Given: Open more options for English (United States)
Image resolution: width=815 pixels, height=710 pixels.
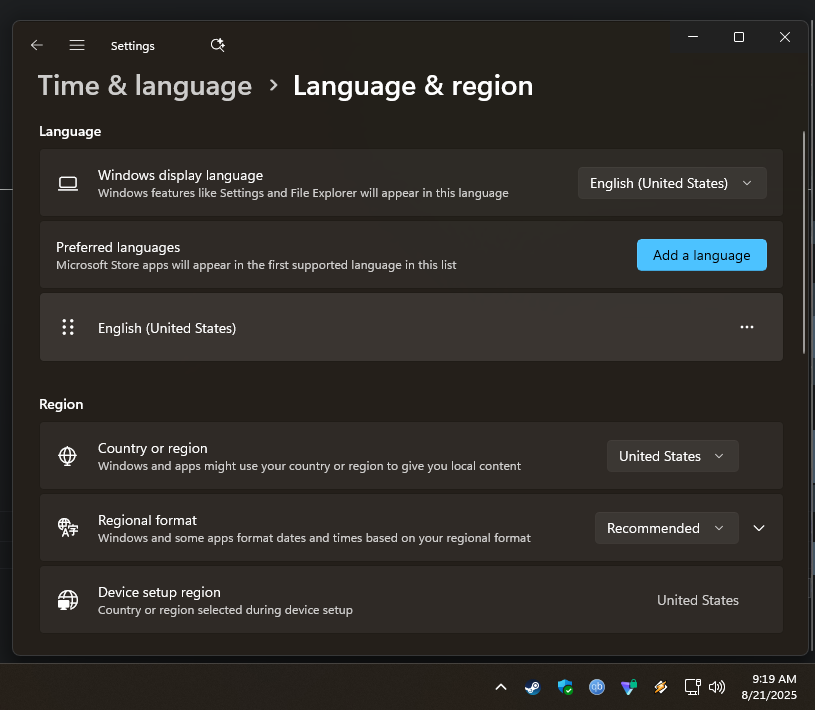Looking at the screenshot, I should 747,327.
